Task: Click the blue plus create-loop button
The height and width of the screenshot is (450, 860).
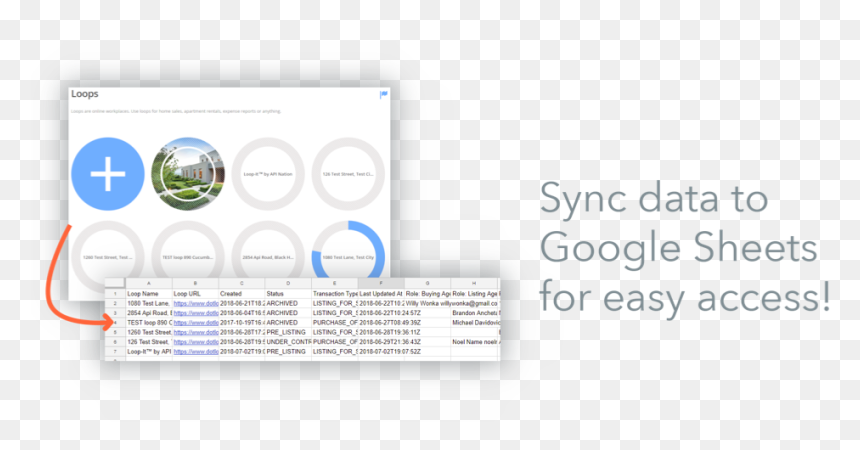Action: coord(108,174)
